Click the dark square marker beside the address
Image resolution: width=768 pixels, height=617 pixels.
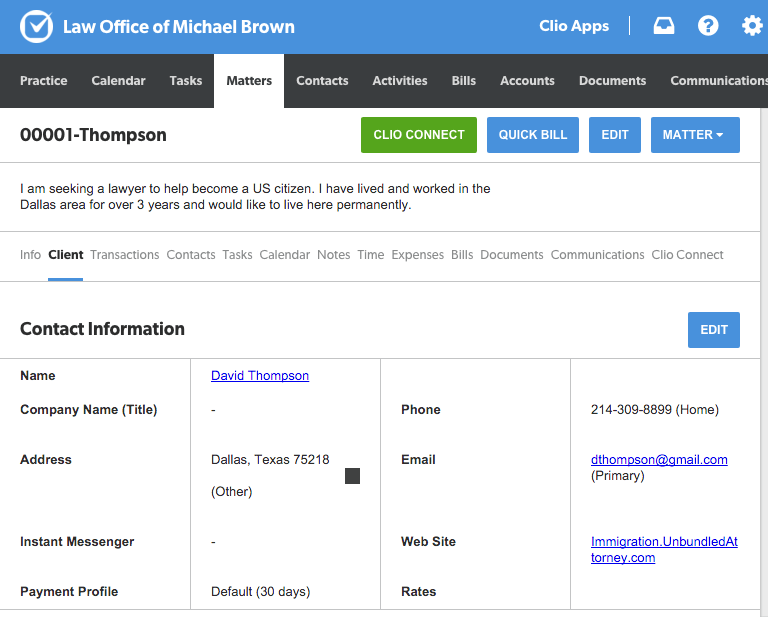click(x=352, y=475)
